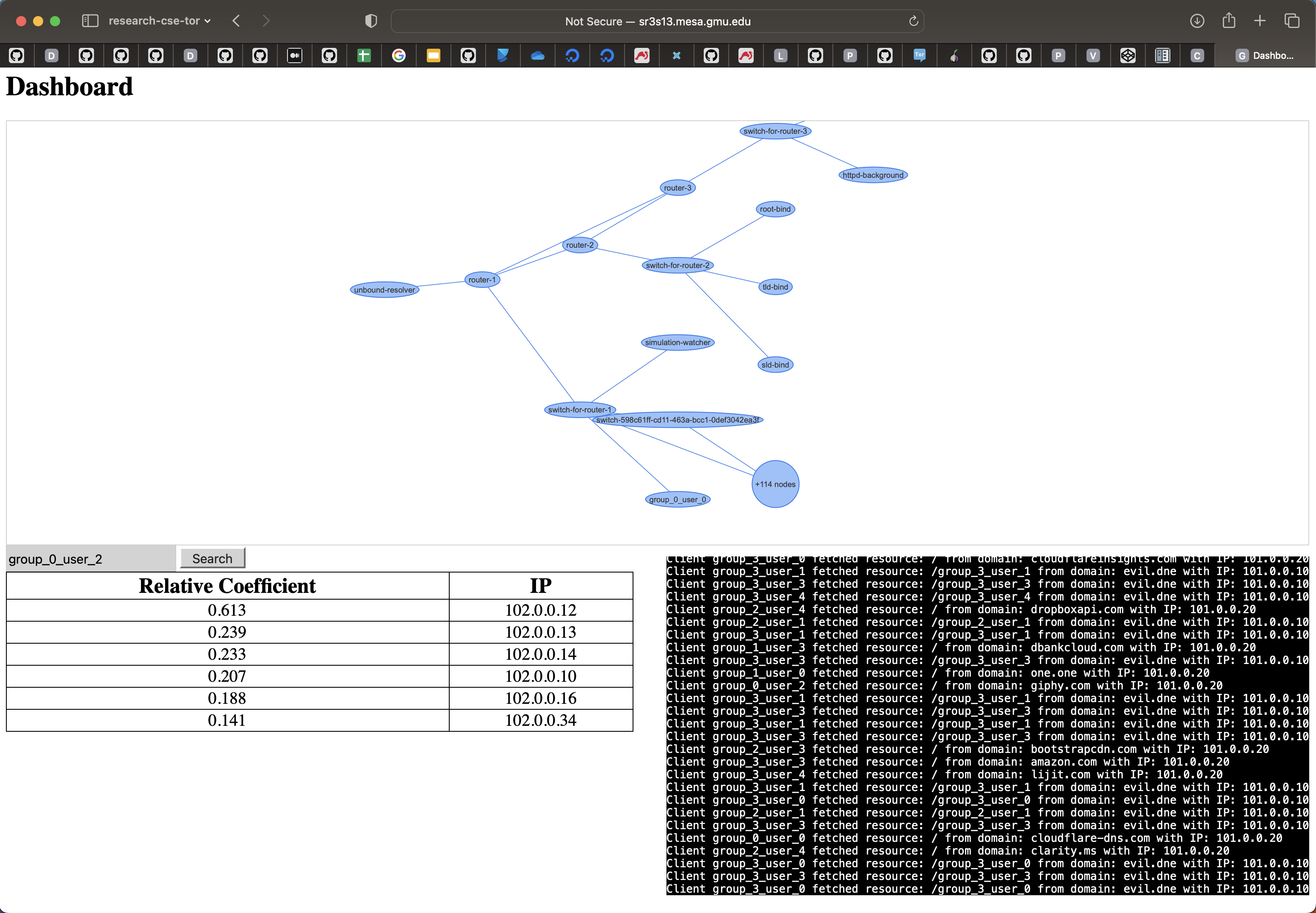The image size is (1316, 913).
Task: Click the Share icon in toolbar
Action: tap(1228, 21)
